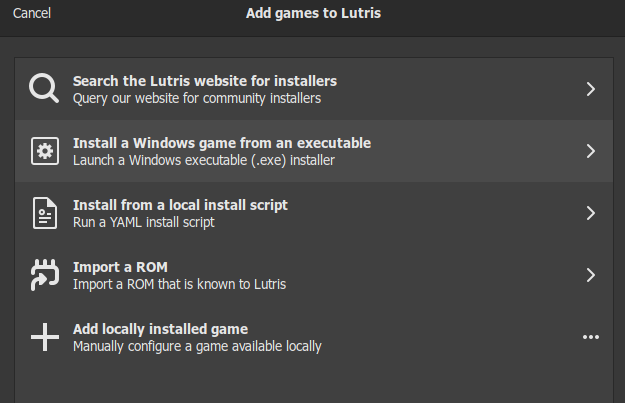Click the Cancel button
This screenshot has height=403, width=625.
coord(31,13)
